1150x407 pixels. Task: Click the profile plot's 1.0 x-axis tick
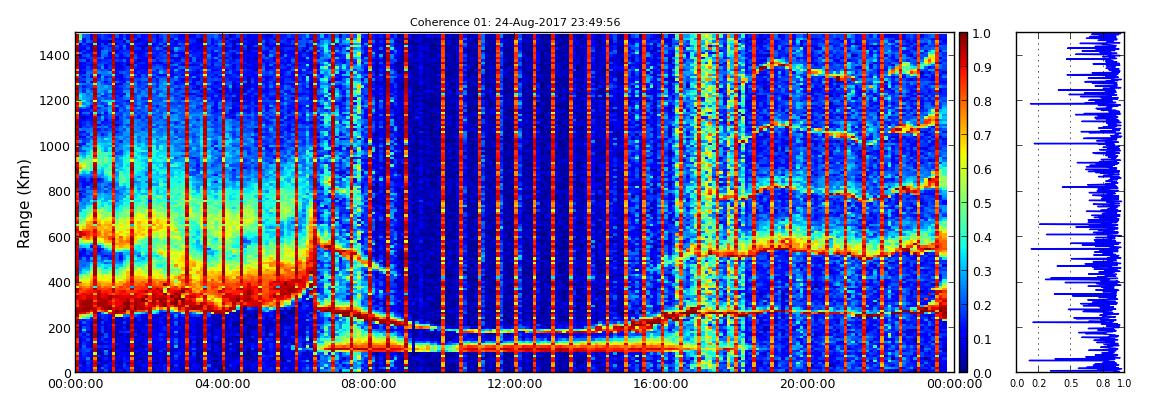pyautogui.click(x=1124, y=384)
